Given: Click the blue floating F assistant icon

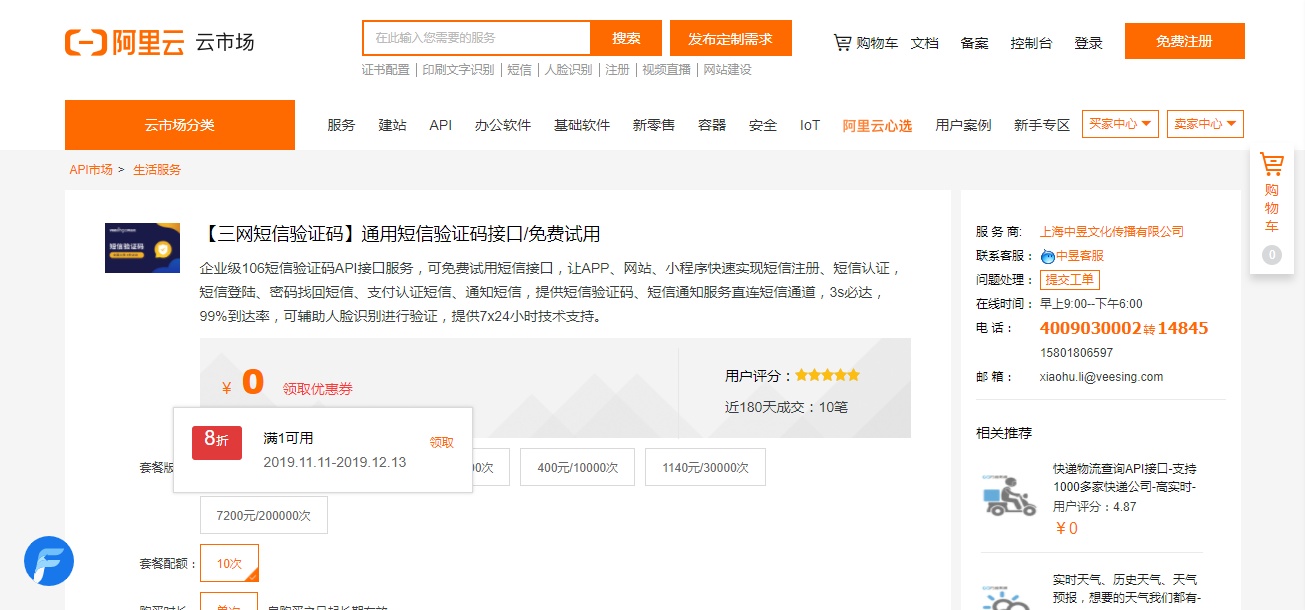Looking at the screenshot, I should click(x=49, y=561).
